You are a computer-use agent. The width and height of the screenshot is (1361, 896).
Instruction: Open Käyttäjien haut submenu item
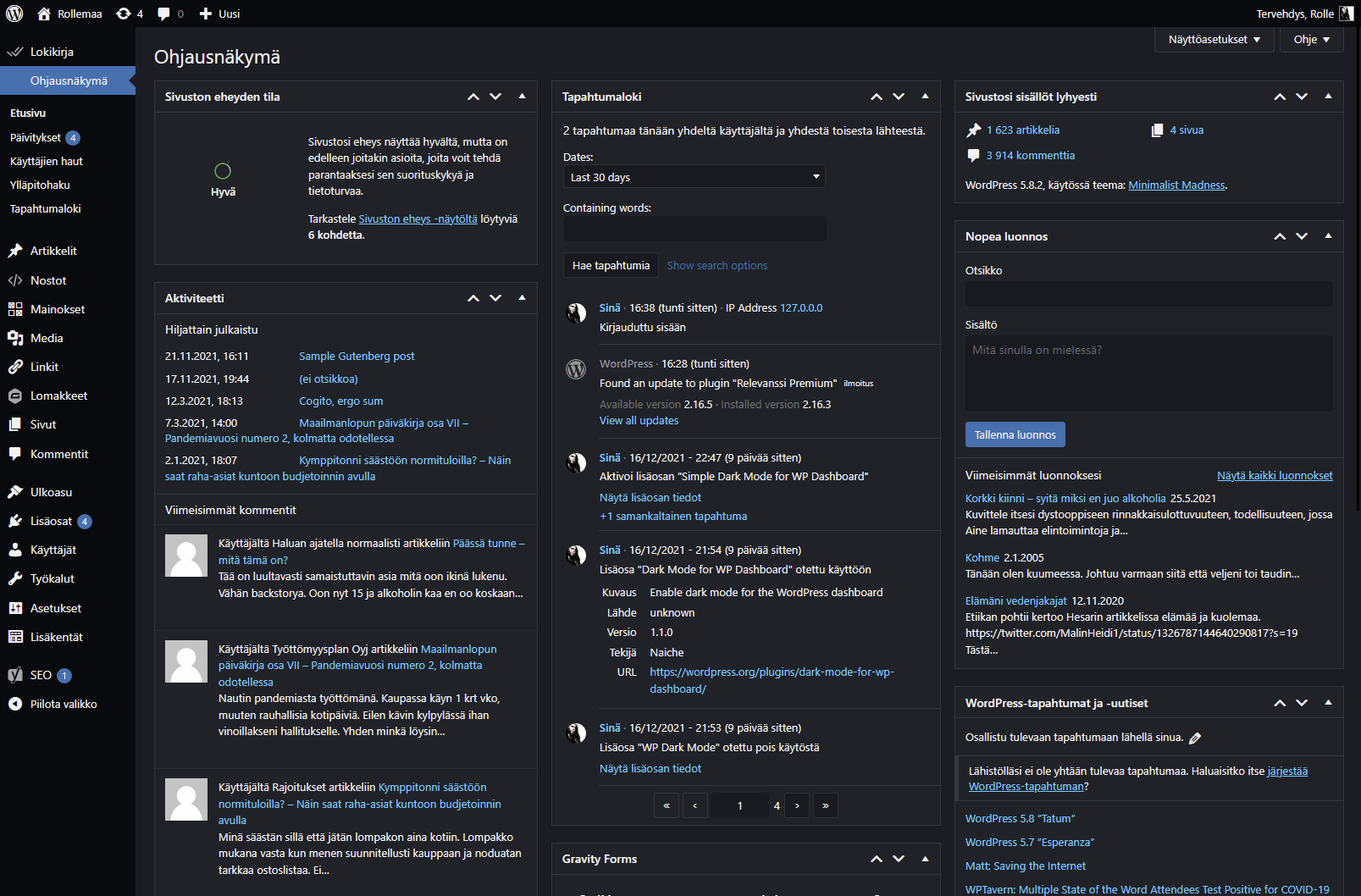coord(47,161)
